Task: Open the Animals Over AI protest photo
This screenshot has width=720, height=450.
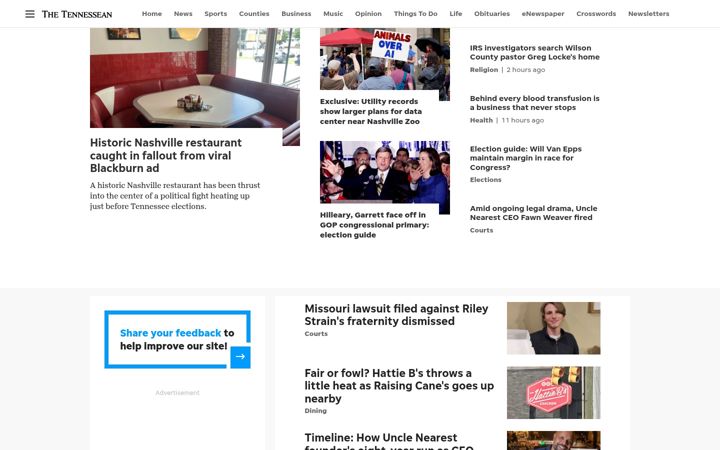Action: point(385,59)
